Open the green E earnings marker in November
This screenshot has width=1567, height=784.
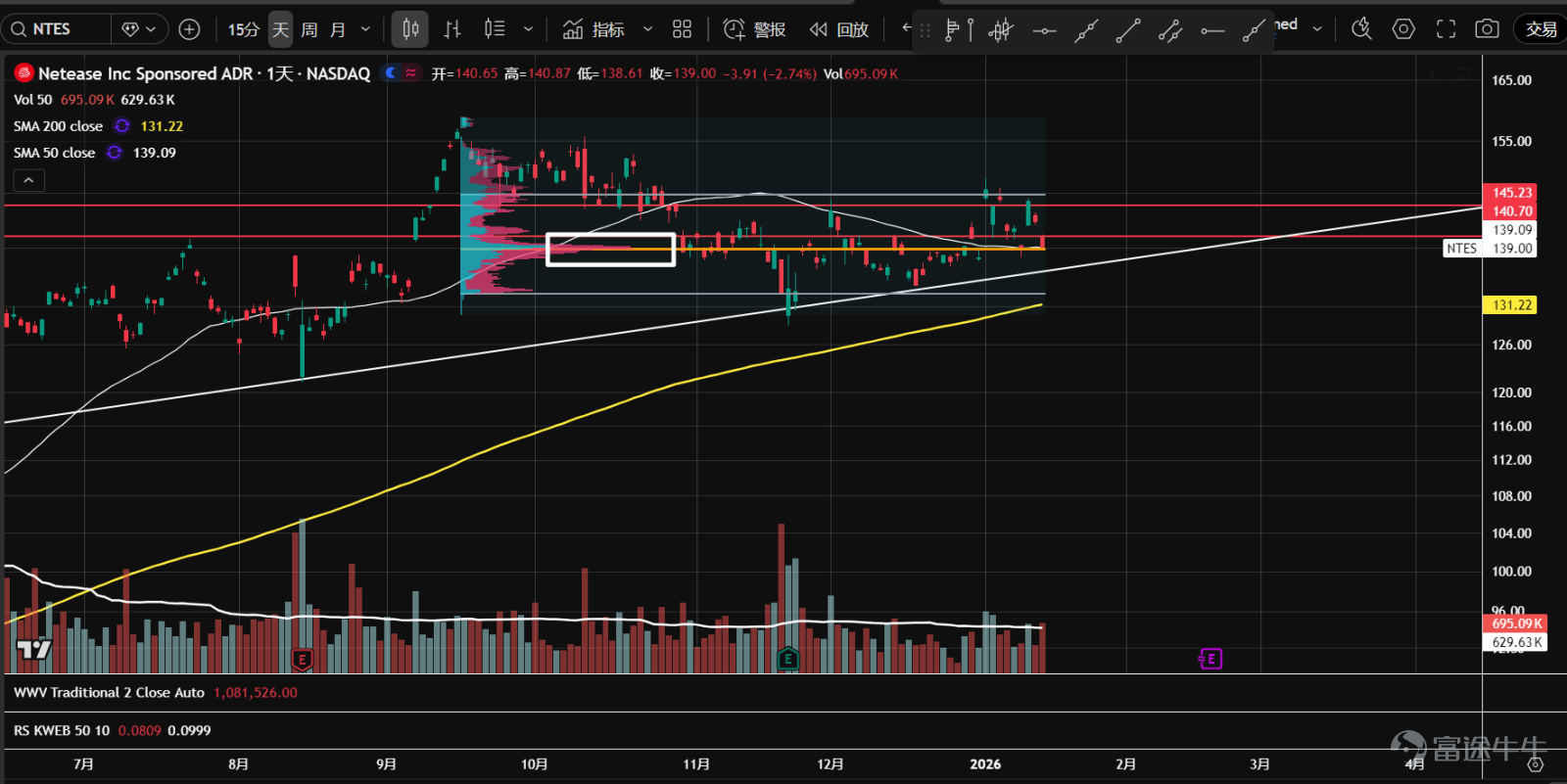click(x=787, y=659)
